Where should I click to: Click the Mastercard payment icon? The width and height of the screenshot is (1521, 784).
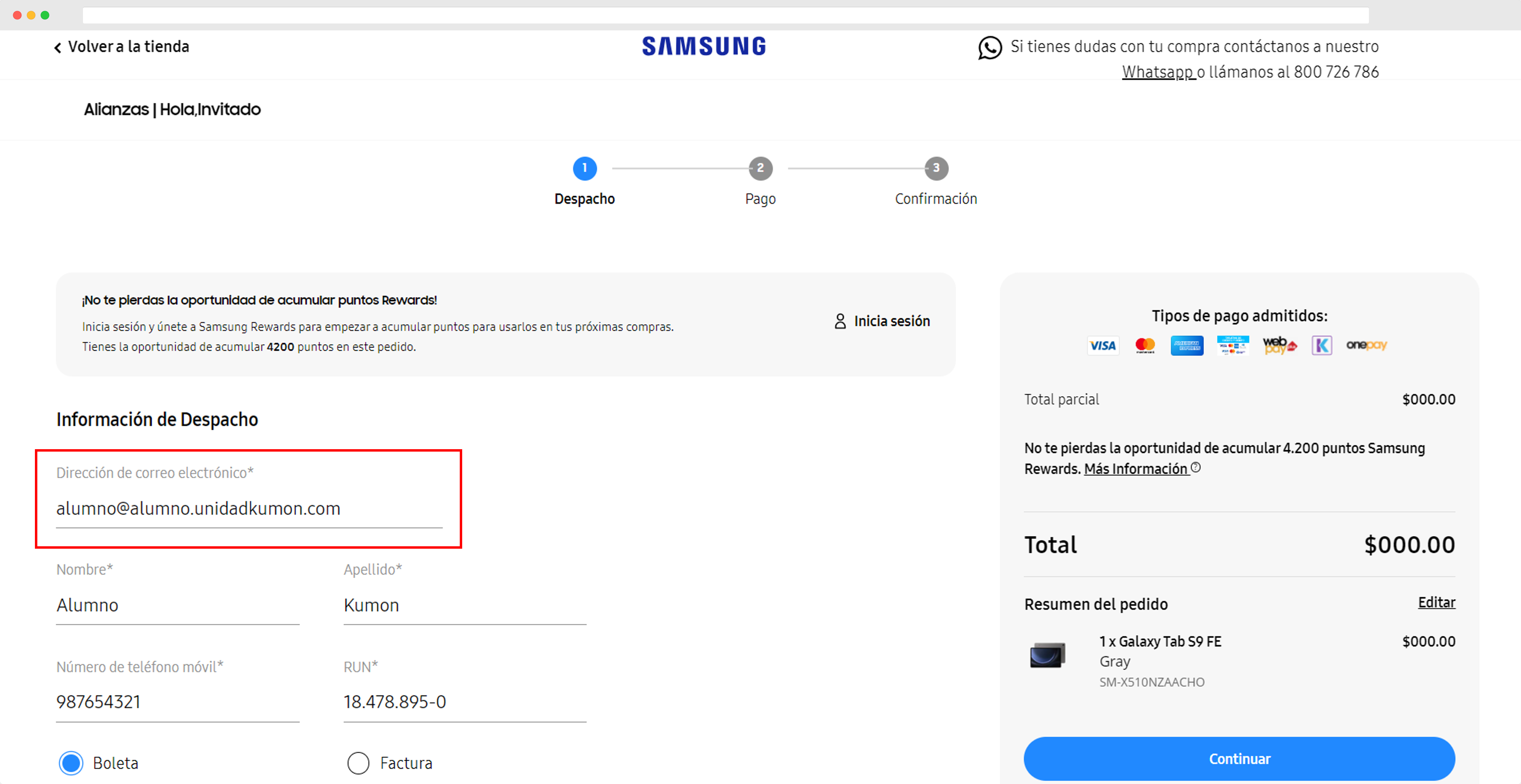(1145, 346)
